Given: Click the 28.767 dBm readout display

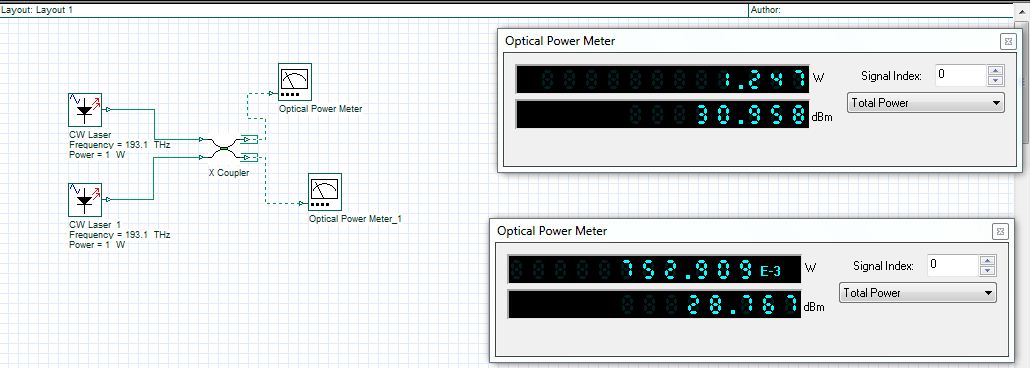Looking at the screenshot, I should tap(655, 305).
